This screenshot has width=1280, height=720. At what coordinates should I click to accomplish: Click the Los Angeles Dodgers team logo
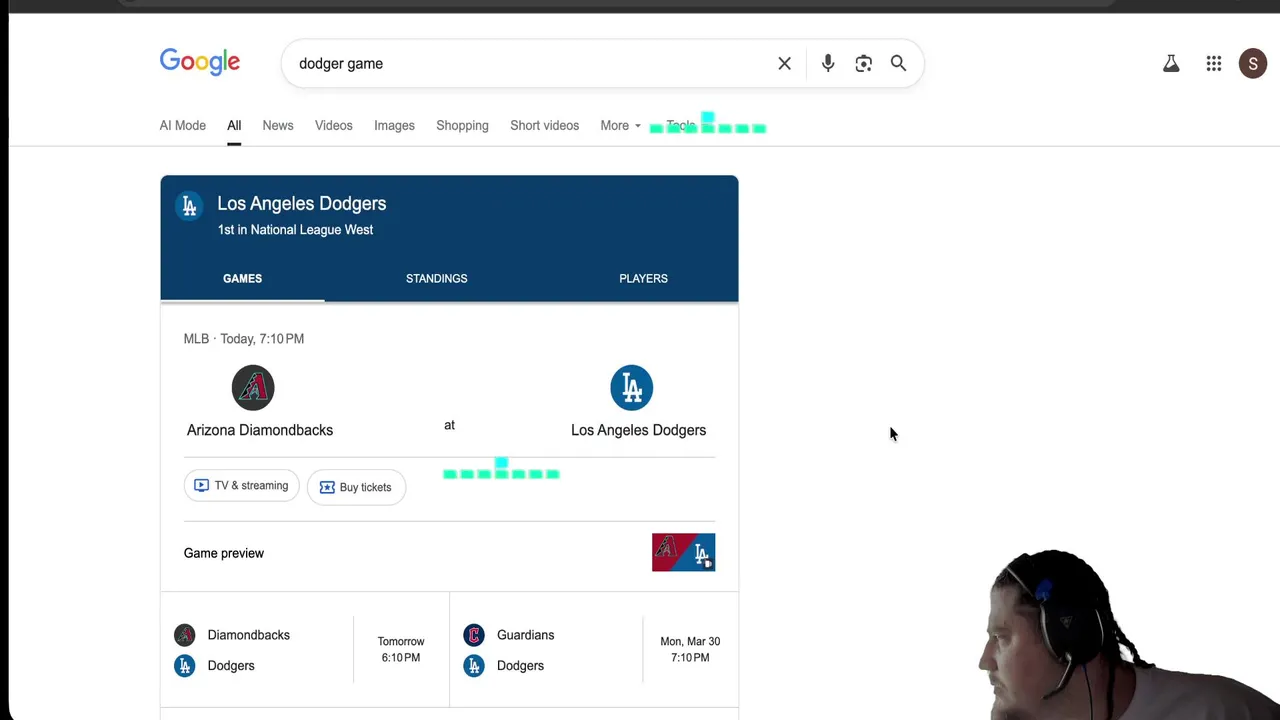click(632, 388)
